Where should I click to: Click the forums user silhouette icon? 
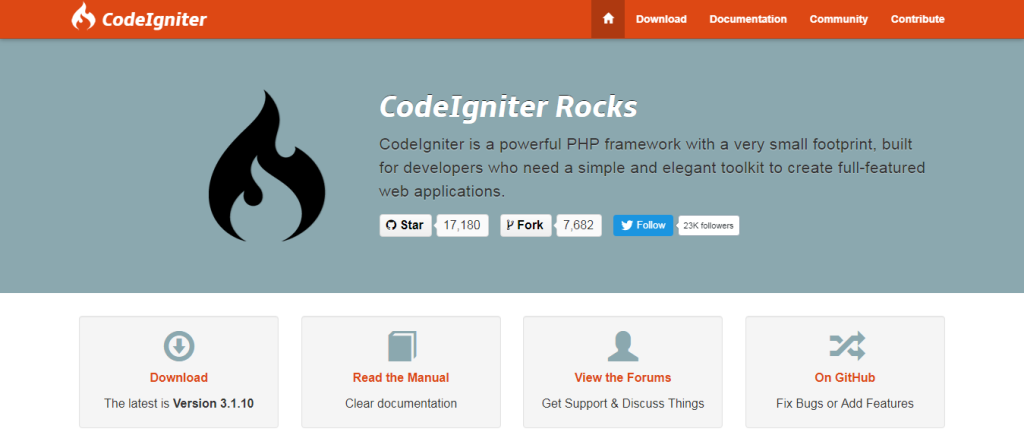coord(622,347)
